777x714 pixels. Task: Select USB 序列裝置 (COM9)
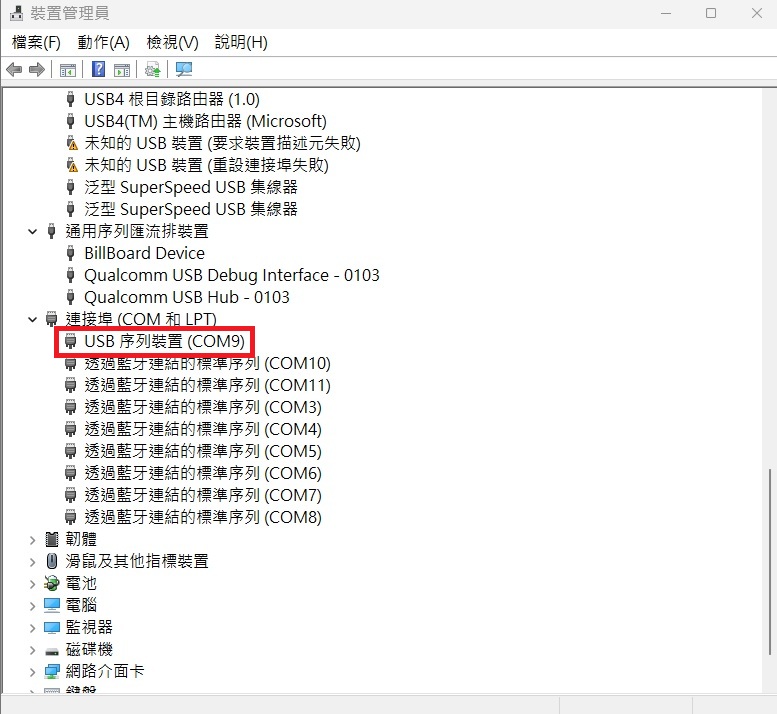[165, 341]
